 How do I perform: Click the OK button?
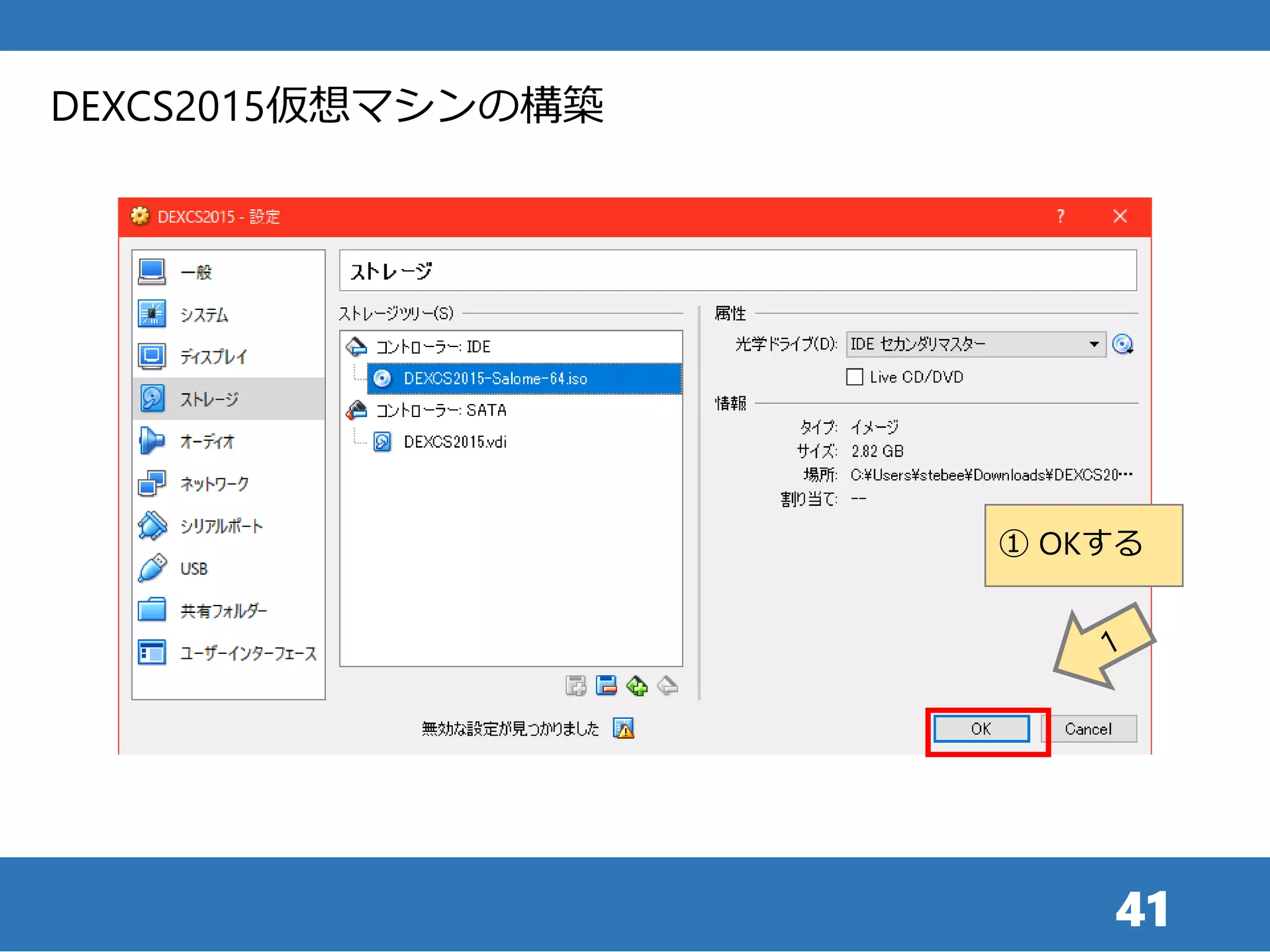pos(982,729)
